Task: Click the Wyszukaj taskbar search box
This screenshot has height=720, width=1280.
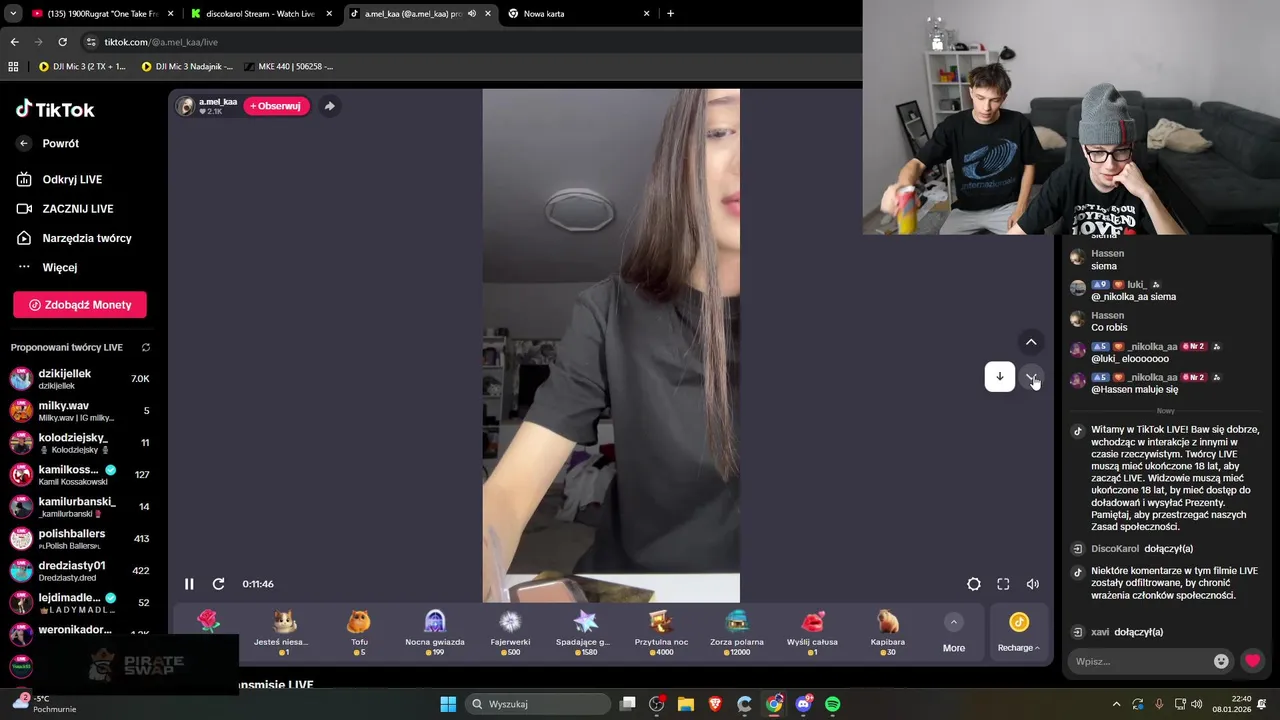Action: tap(537, 704)
